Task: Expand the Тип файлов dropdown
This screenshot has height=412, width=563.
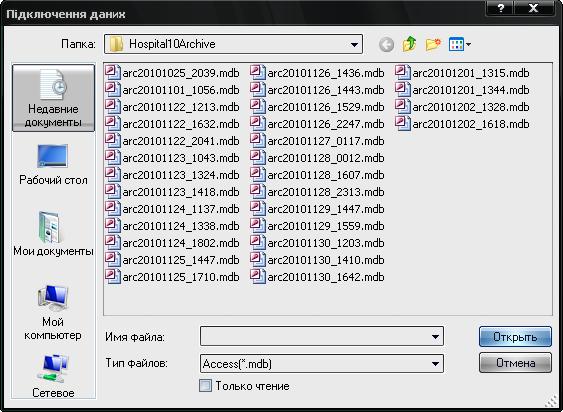Action: click(x=435, y=364)
